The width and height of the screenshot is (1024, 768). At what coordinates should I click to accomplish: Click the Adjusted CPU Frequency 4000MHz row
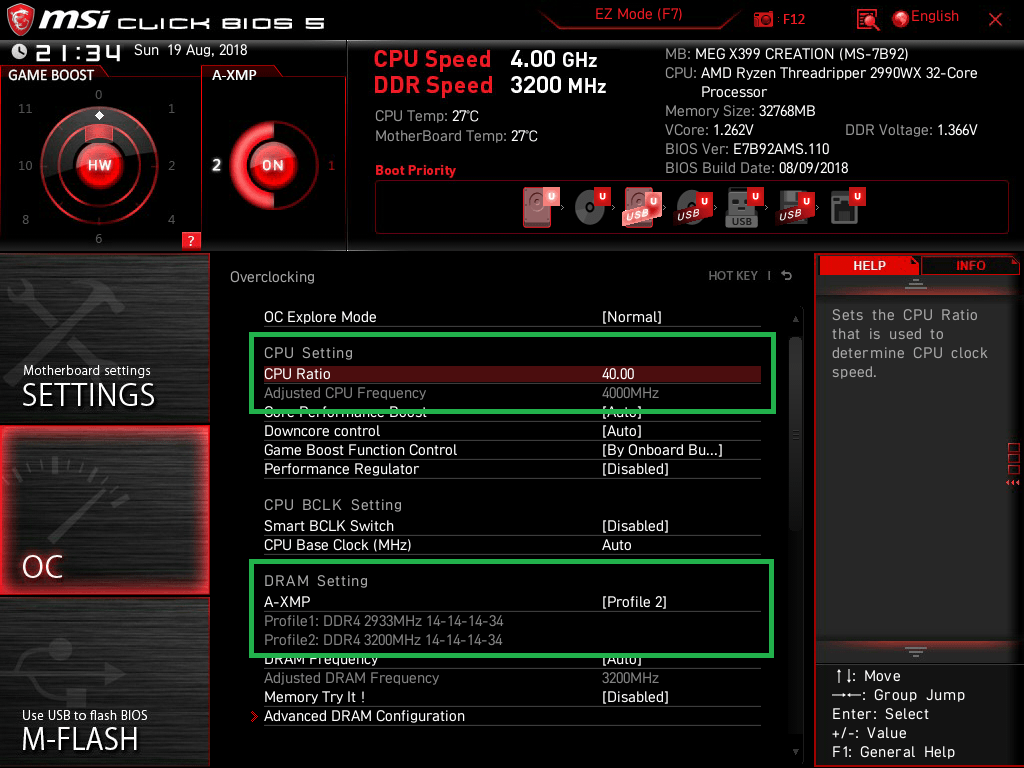click(512, 393)
